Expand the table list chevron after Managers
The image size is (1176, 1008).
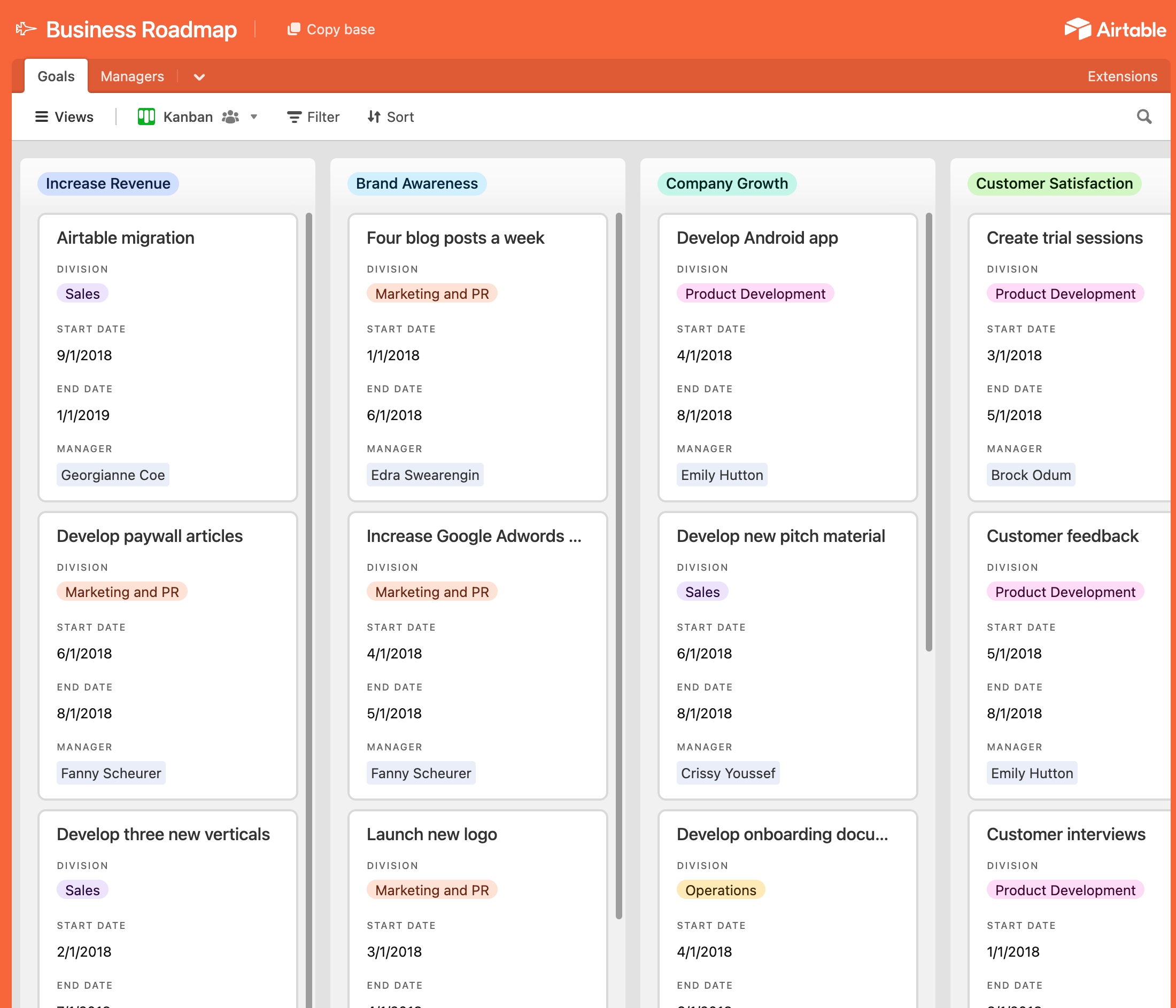[x=199, y=76]
